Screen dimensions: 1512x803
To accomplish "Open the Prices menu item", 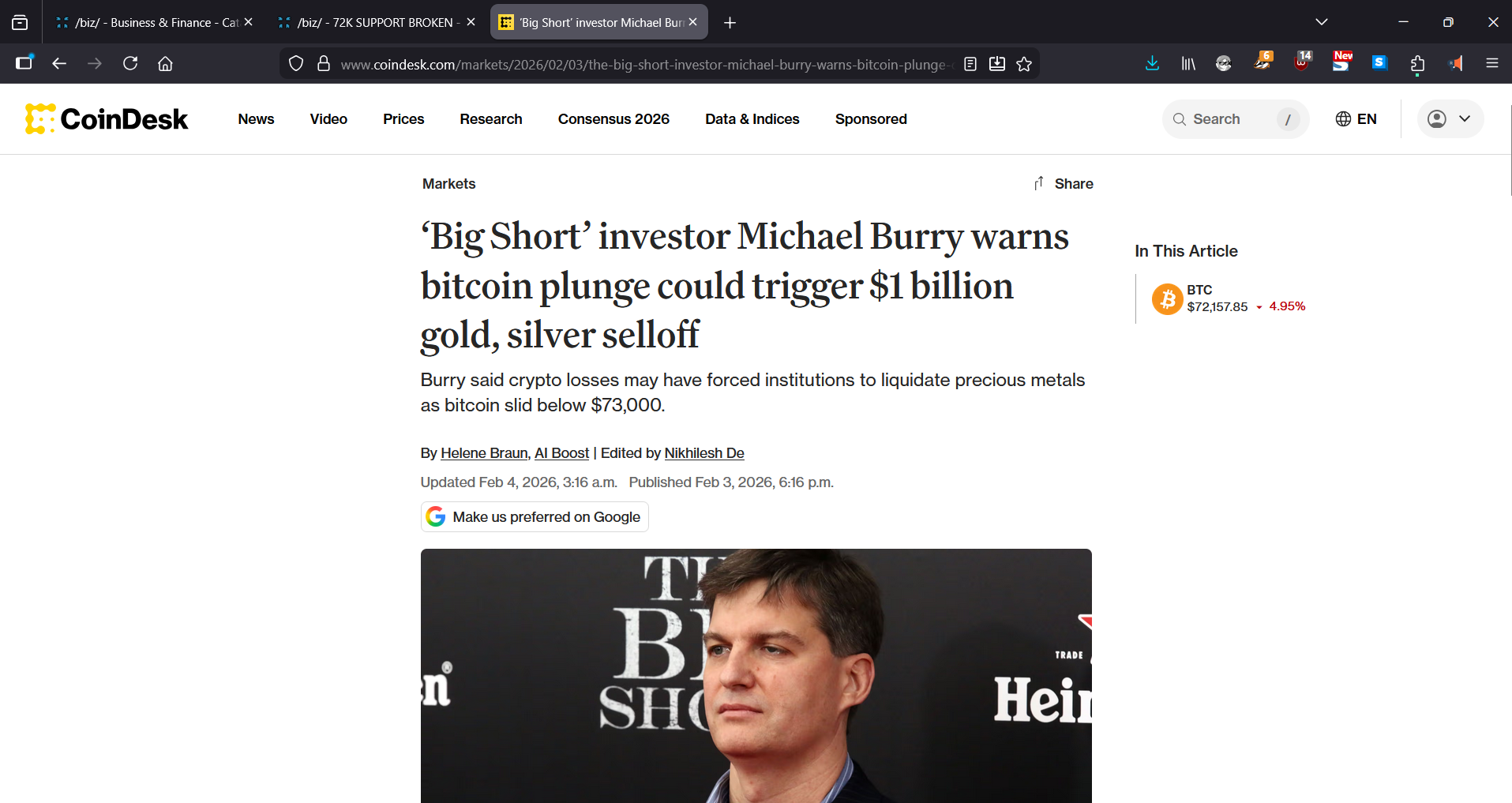I will pyautogui.click(x=403, y=119).
